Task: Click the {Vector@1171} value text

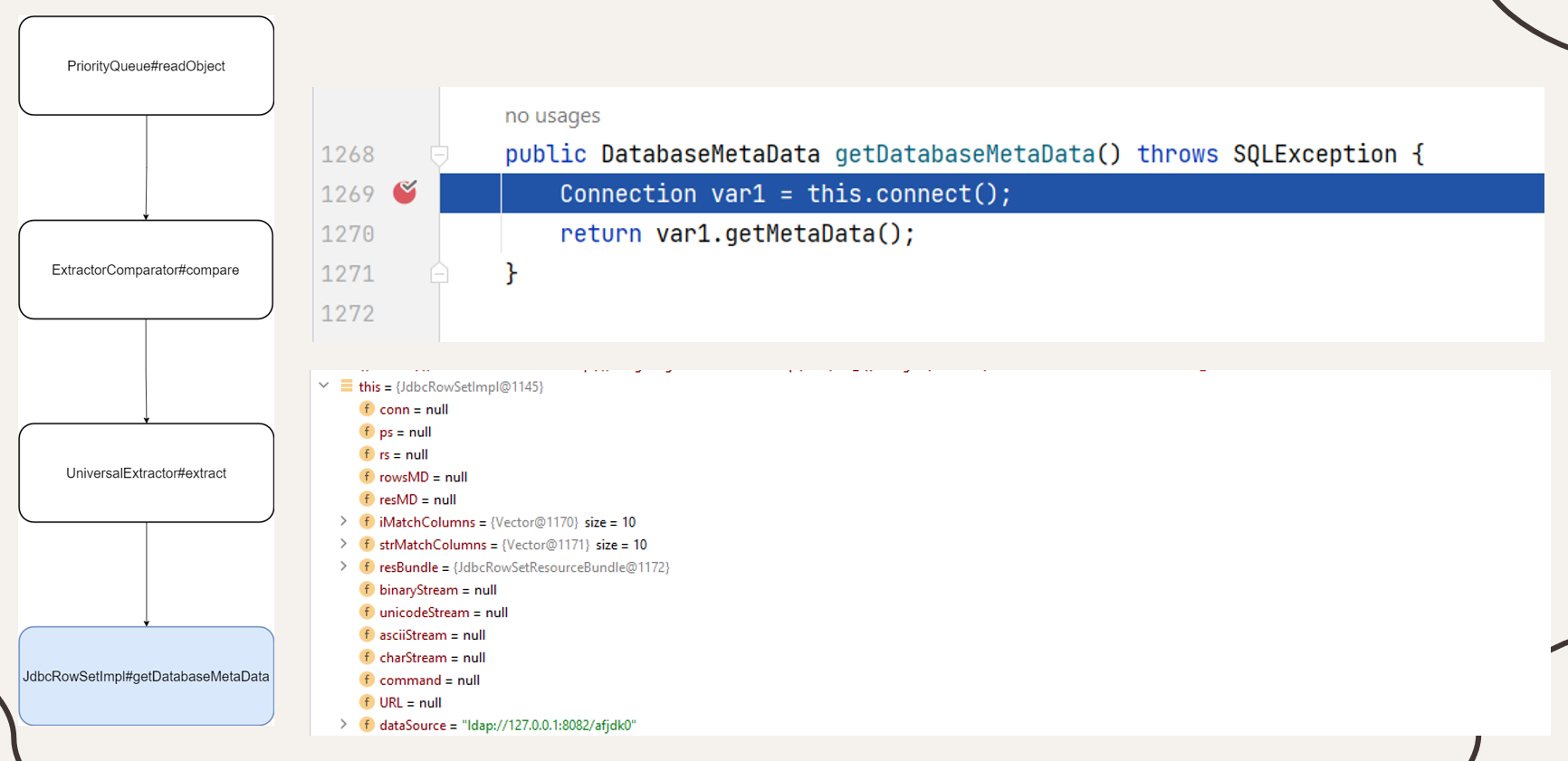Action: [545, 545]
